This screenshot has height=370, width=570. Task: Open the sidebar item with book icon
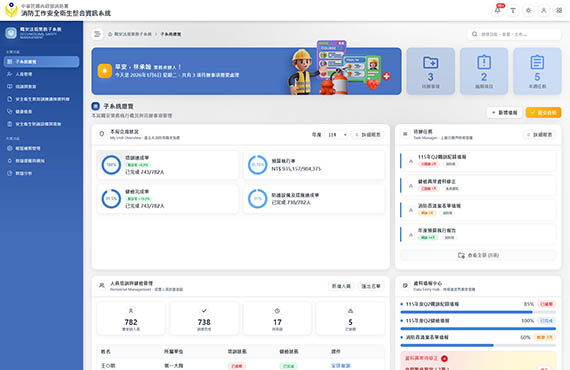41,87
